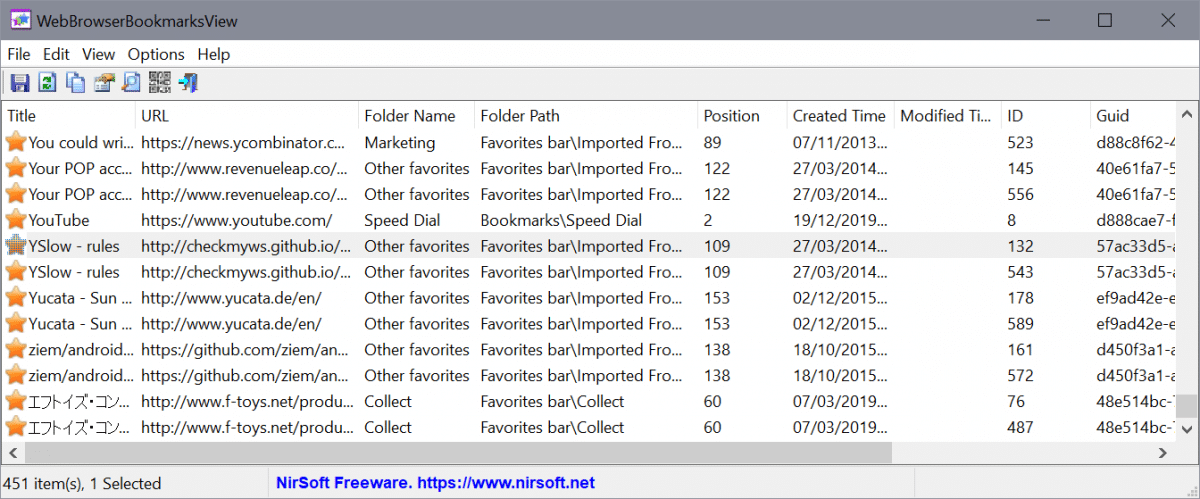
Task: Click the Find magnifier toolbar icon
Action: coord(131,83)
